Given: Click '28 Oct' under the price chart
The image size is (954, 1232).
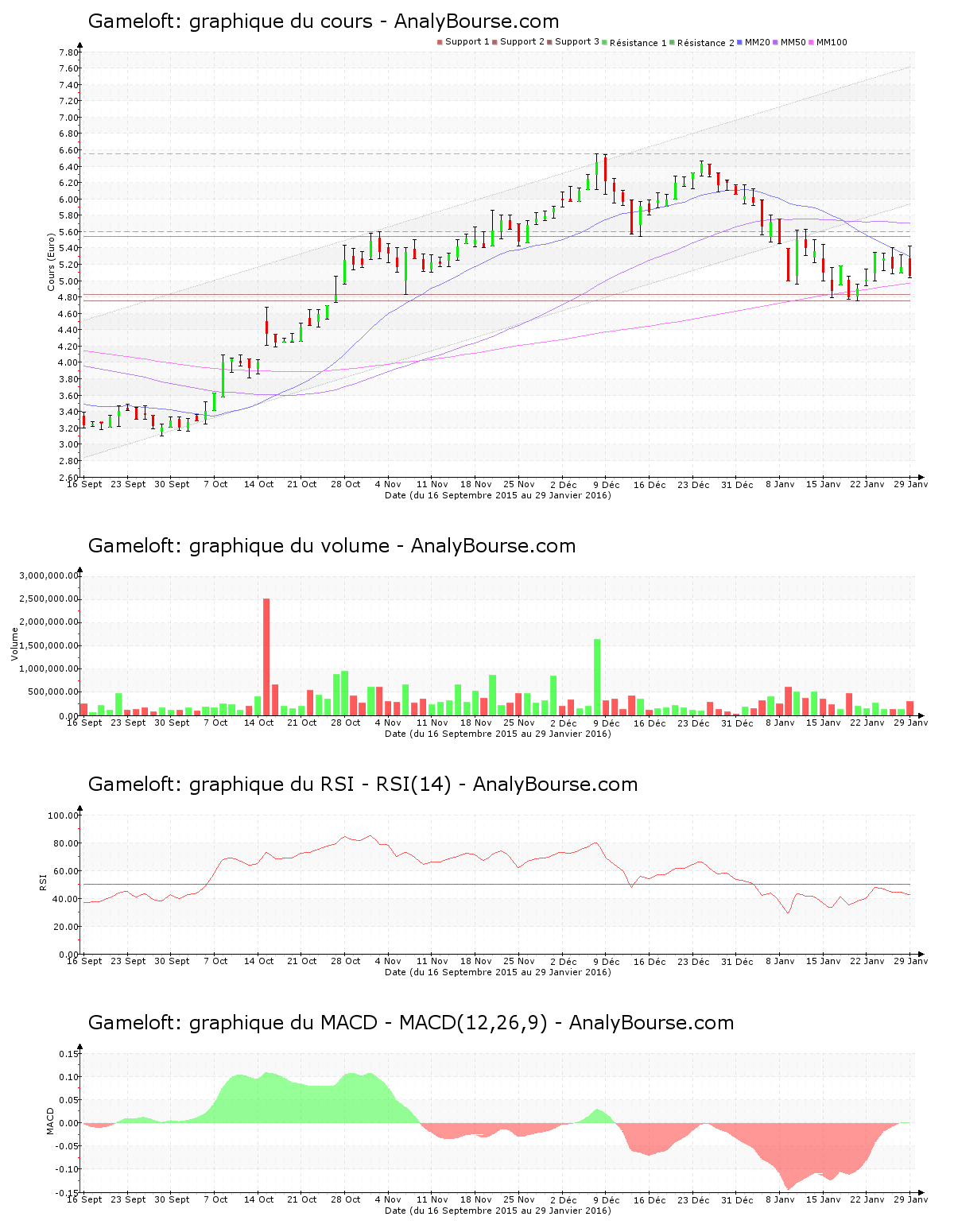Looking at the screenshot, I should 346,484.
